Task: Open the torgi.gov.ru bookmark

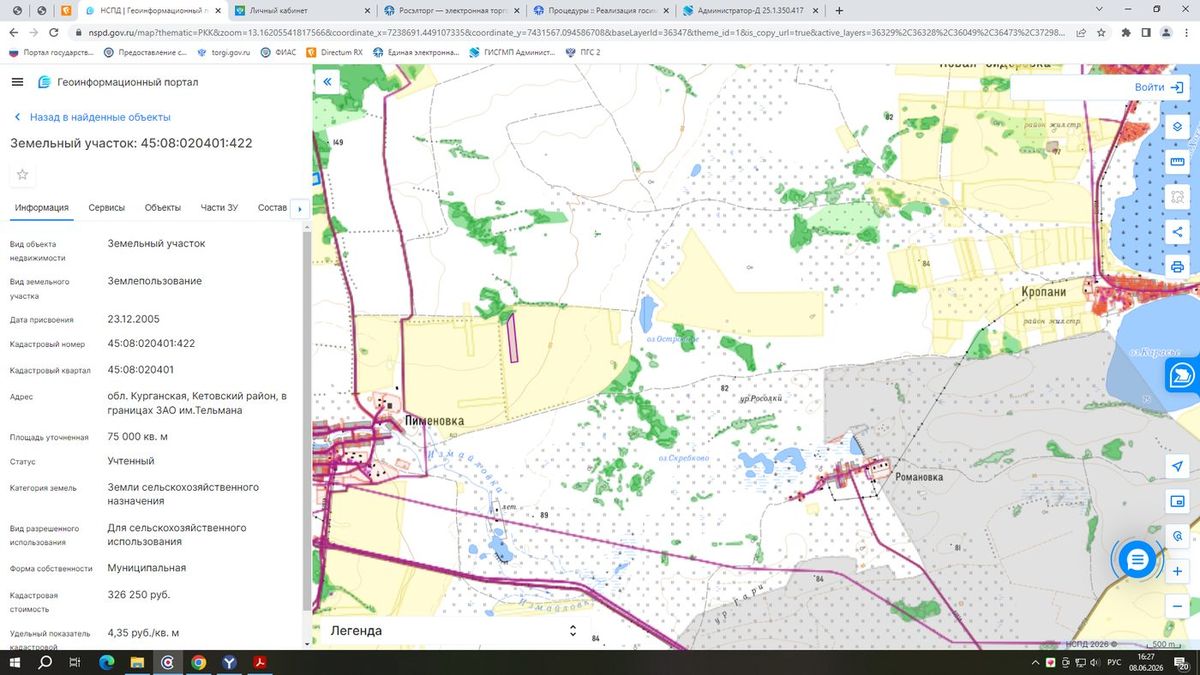Action: coord(224,52)
